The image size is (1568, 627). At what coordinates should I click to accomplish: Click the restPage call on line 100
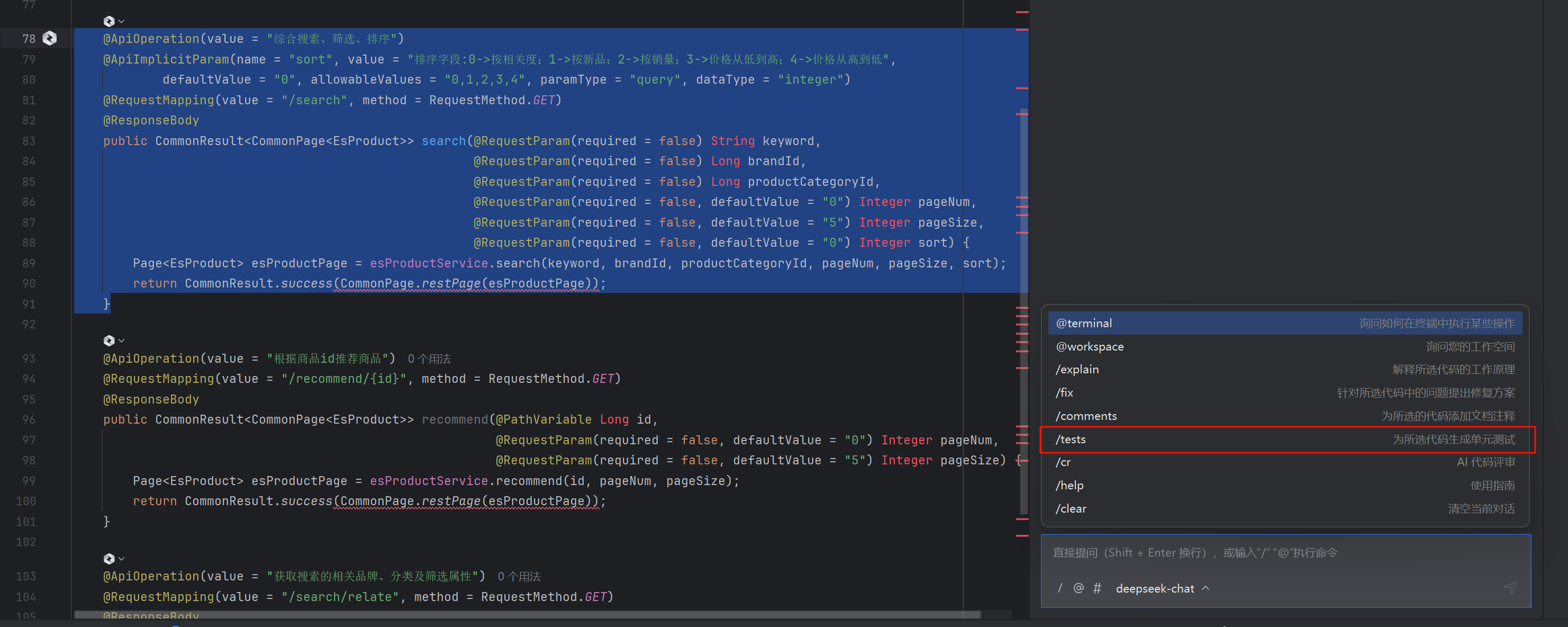point(450,501)
